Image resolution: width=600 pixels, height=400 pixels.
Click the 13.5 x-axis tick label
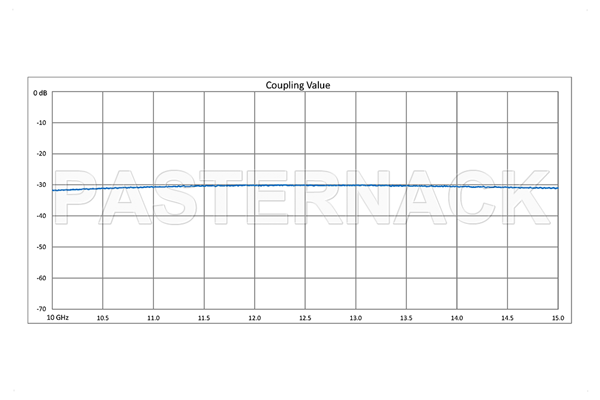[x=406, y=318]
